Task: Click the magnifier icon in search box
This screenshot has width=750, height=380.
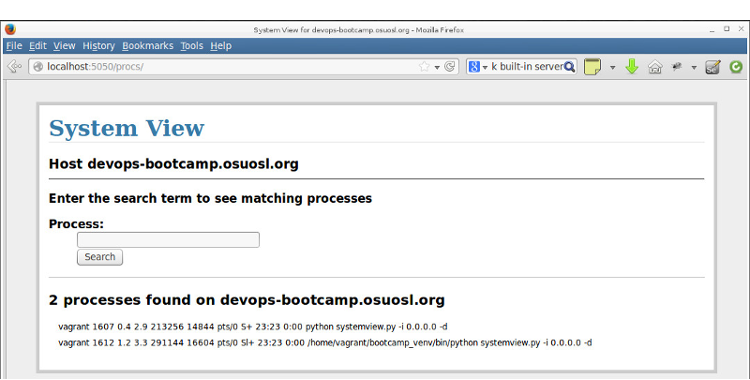Action: (569, 67)
